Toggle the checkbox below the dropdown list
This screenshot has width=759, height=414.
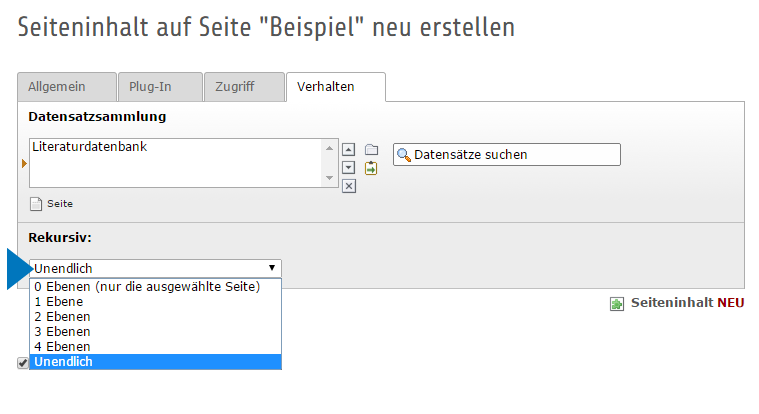(x=23, y=363)
